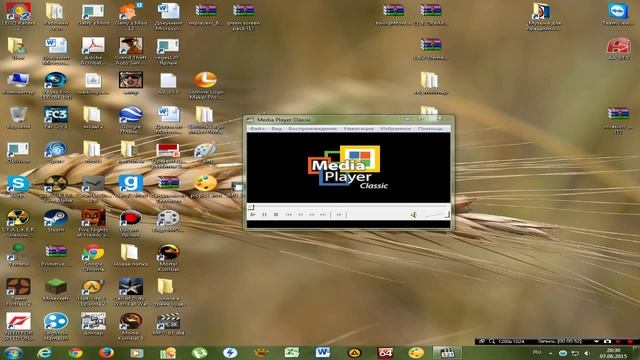Select Sothink Logo Maker Pro shortcut icon
This screenshot has width=640, height=360.
point(206,85)
